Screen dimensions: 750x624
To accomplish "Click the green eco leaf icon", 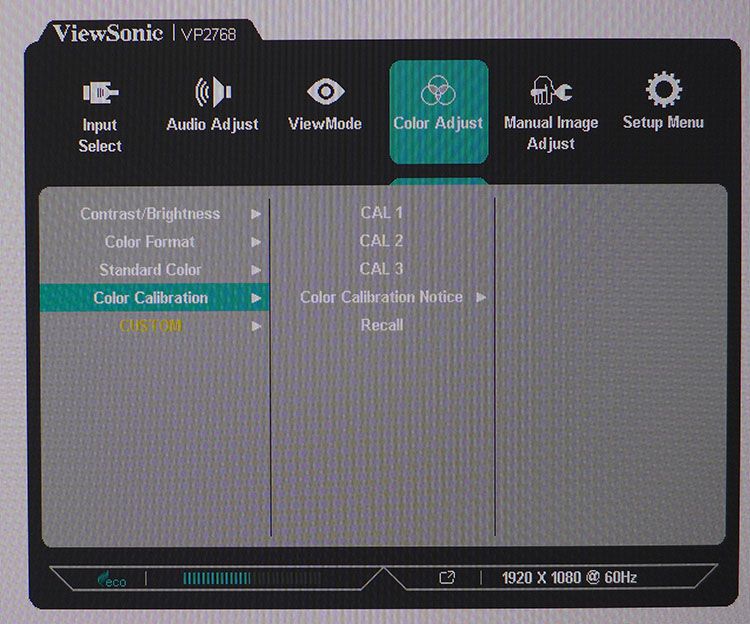I will tap(111, 579).
